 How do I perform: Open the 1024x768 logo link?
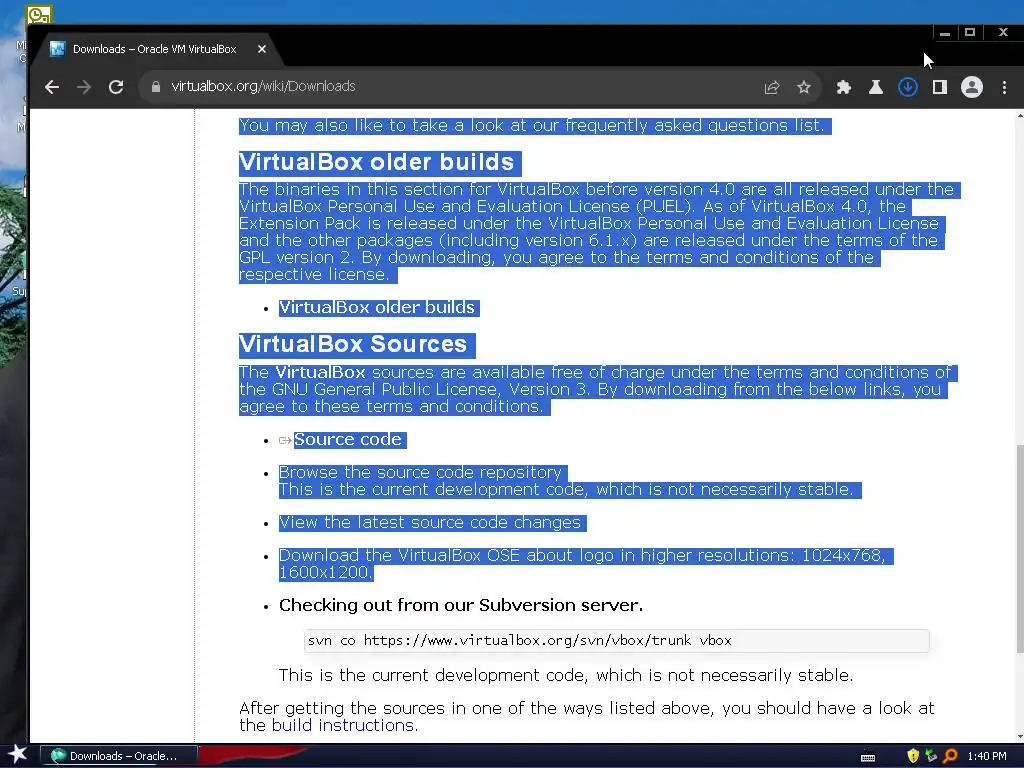[x=842, y=555]
